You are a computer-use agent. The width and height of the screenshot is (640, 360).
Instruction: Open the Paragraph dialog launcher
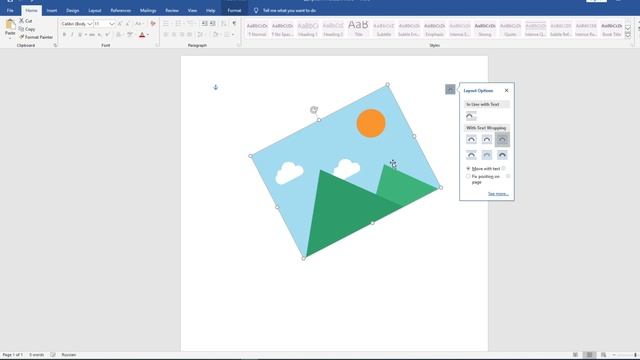tap(239, 45)
